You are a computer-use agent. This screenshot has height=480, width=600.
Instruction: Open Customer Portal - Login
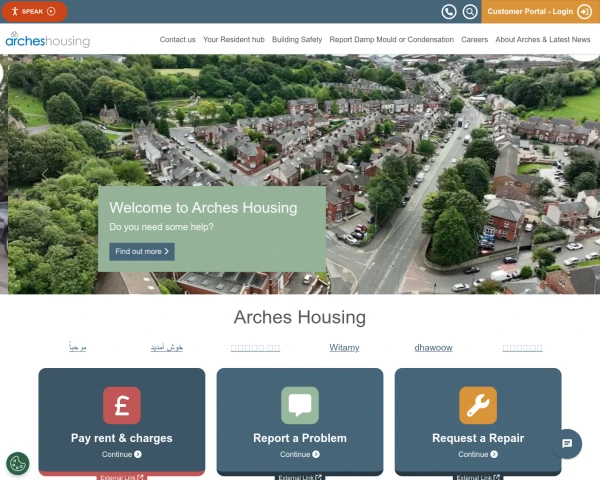click(540, 11)
